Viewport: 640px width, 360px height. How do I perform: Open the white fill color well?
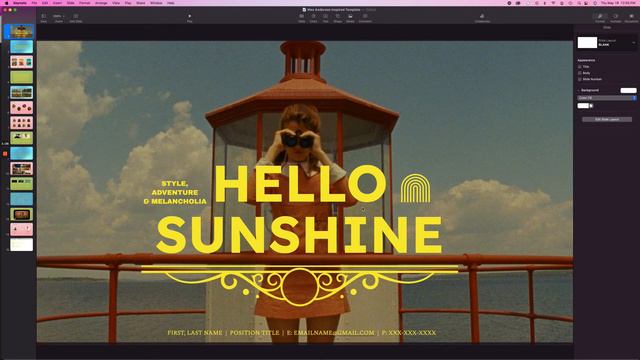(x=583, y=106)
